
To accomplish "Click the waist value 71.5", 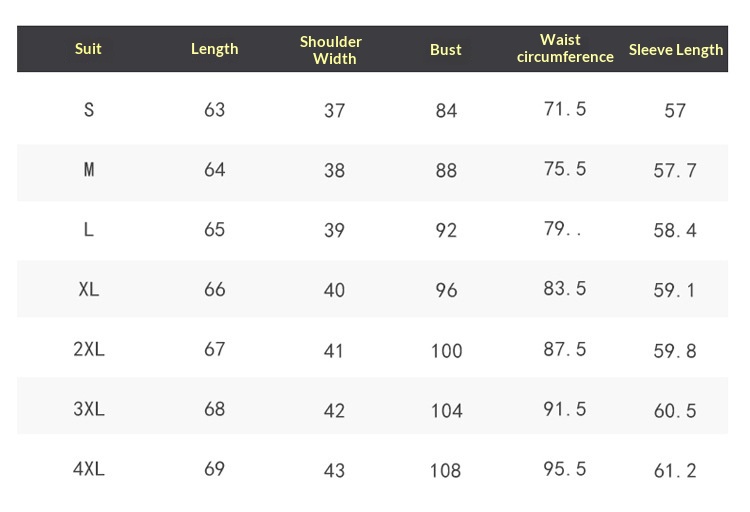I will click(565, 109).
